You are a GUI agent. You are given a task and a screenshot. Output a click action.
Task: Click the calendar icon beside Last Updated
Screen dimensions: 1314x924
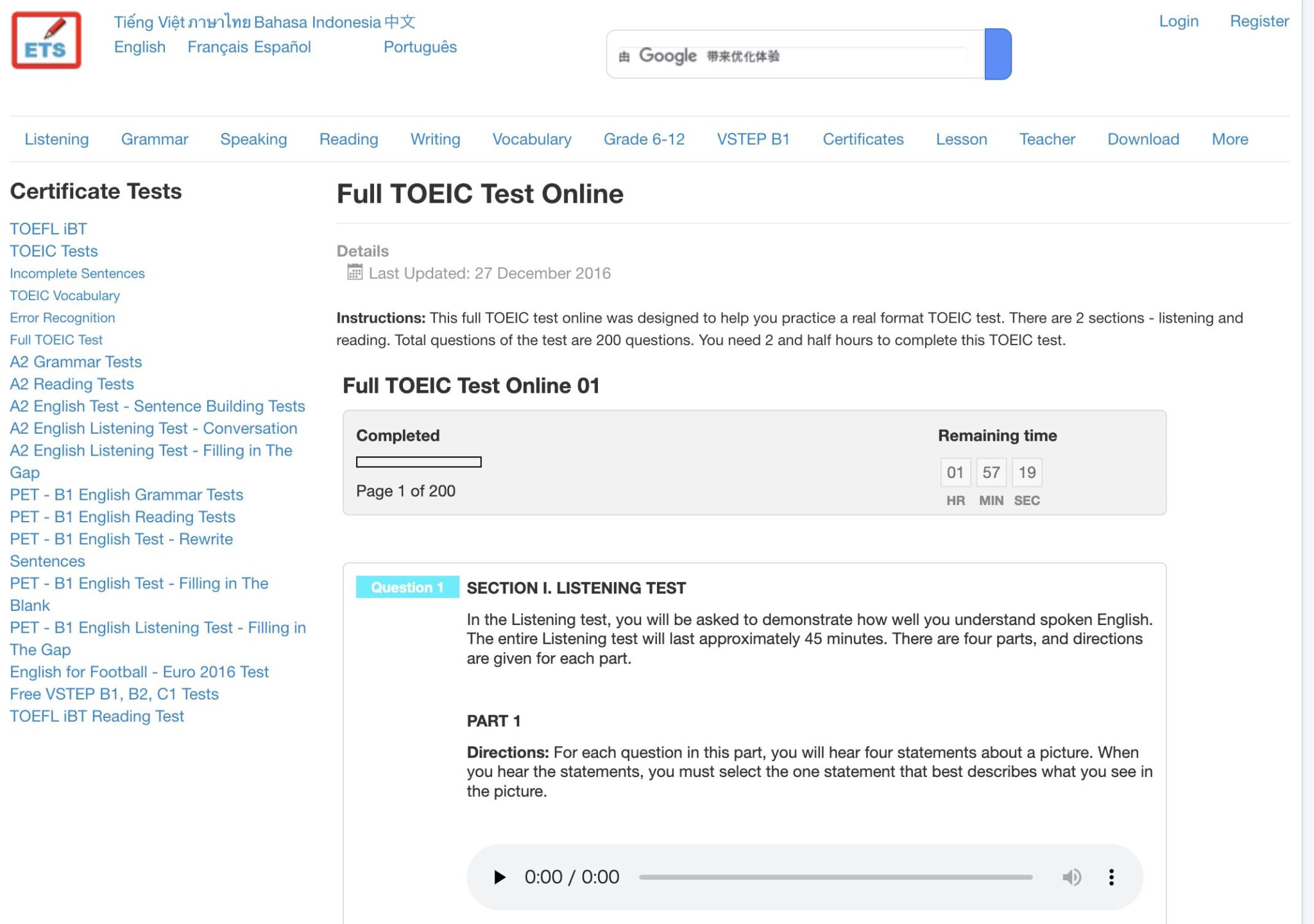tap(354, 272)
